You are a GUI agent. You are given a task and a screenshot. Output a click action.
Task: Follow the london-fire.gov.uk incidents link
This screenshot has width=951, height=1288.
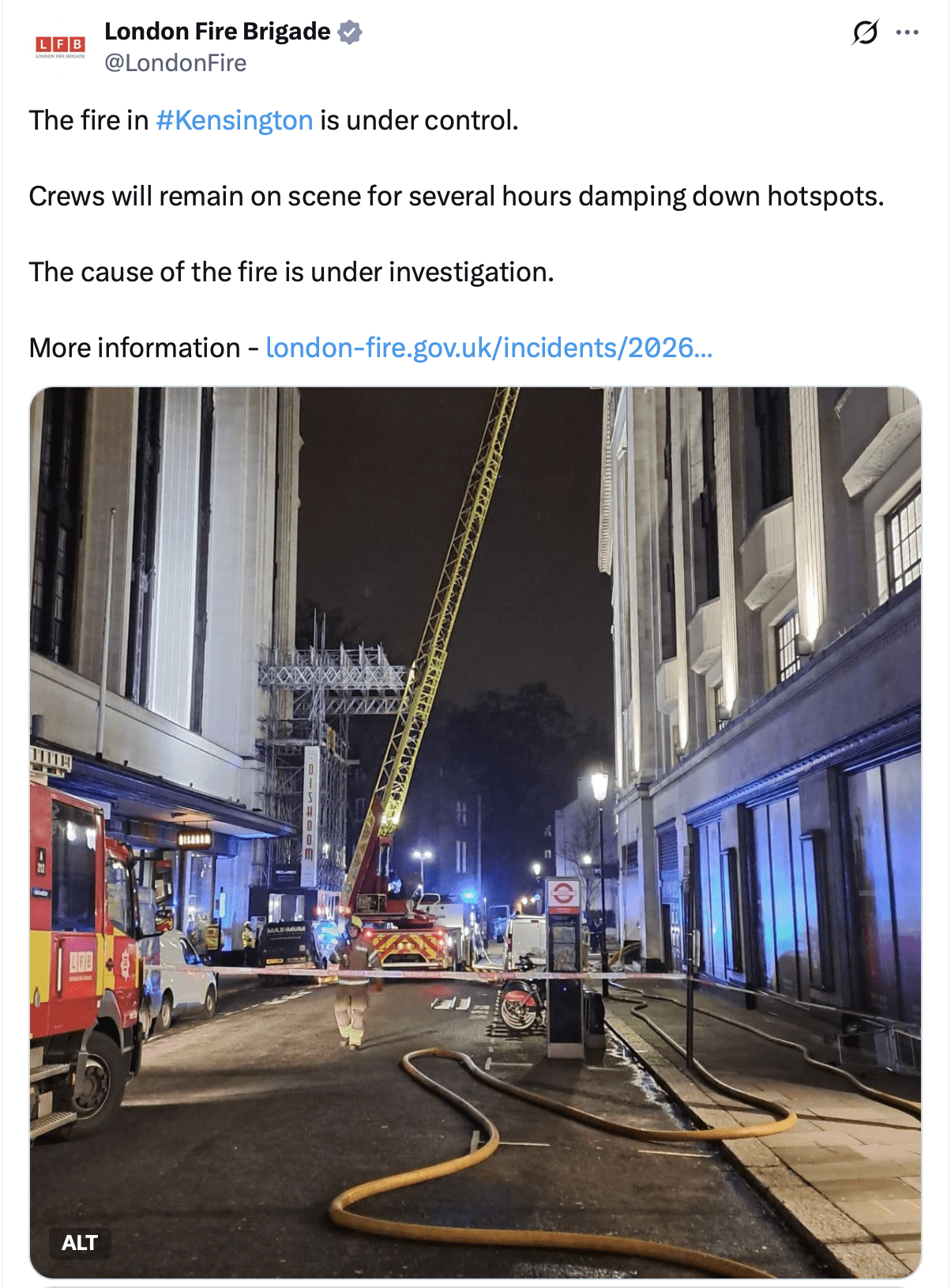[489, 348]
